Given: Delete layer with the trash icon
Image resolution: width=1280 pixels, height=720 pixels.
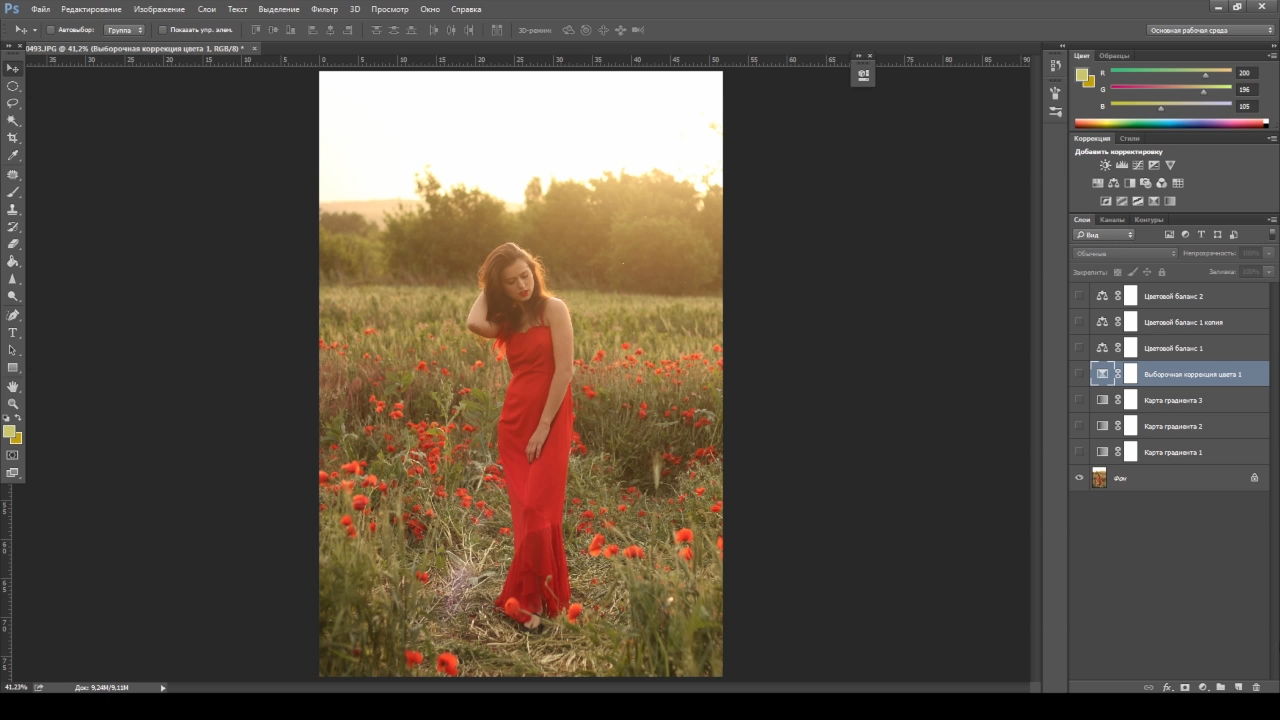Looking at the screenshot, I should click(x=1256, y=687).
